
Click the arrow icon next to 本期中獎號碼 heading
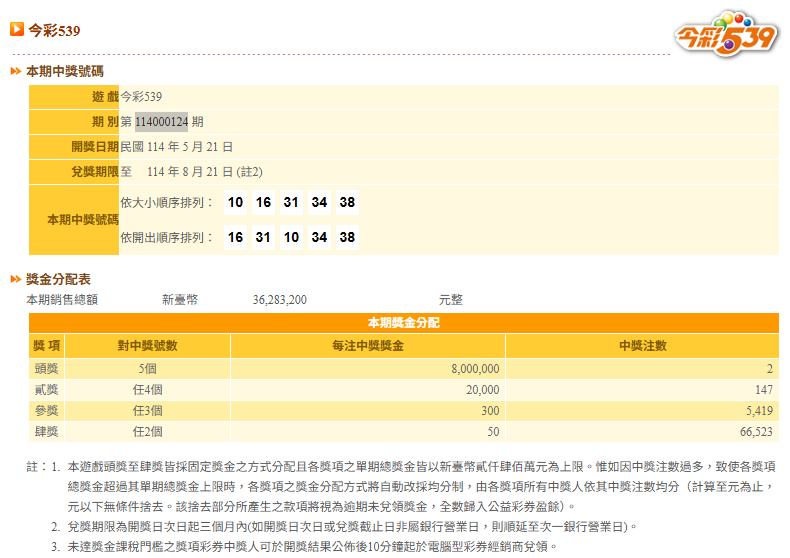[16, 72]
